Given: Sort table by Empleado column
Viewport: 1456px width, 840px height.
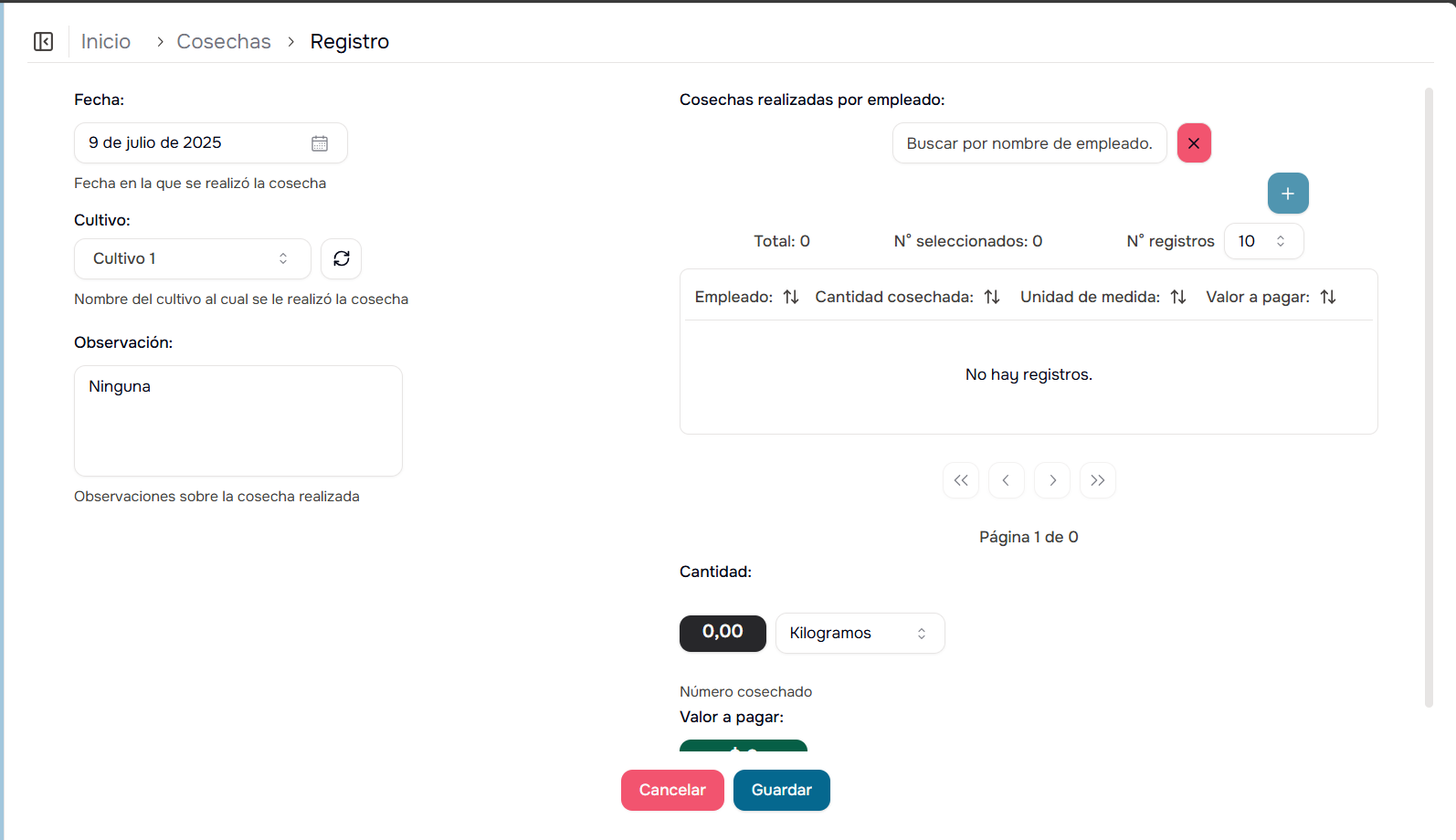Looking at the screenshot, I should tap(791, 297).
